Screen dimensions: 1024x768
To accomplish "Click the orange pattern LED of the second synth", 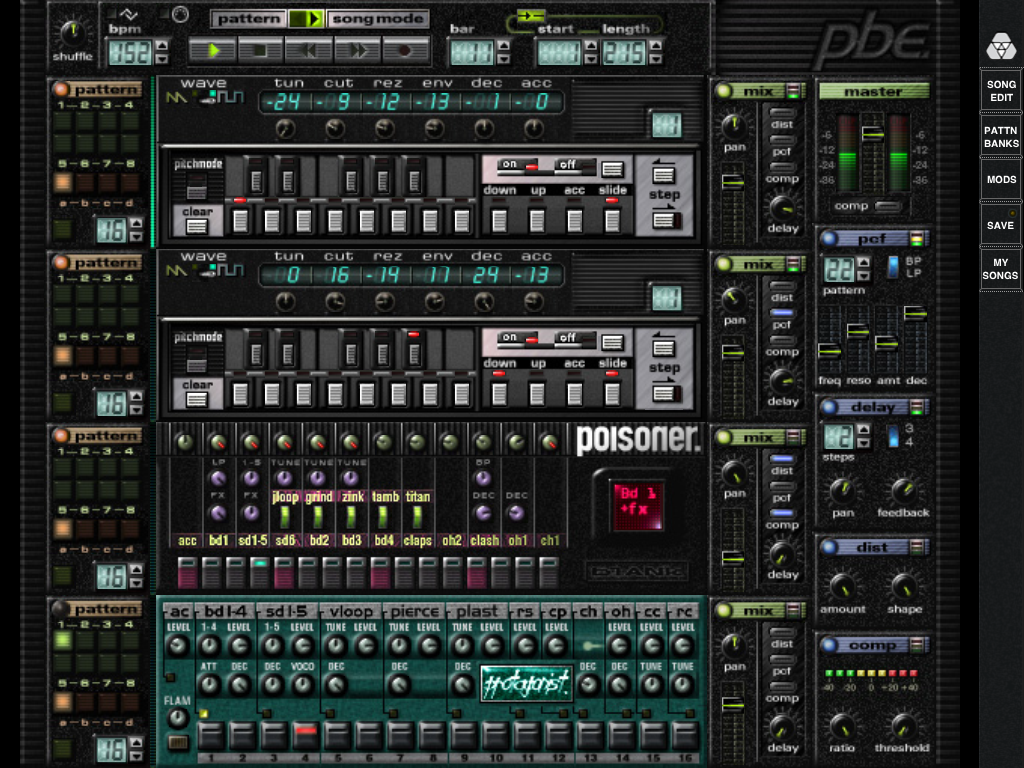I will [x=61, y=262].
